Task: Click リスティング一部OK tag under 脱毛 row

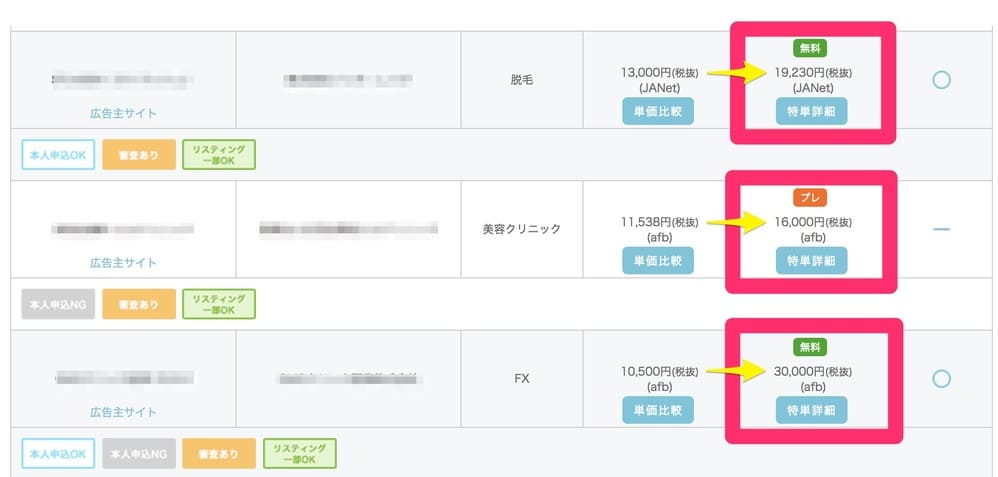Action: [x=219, y=155]
